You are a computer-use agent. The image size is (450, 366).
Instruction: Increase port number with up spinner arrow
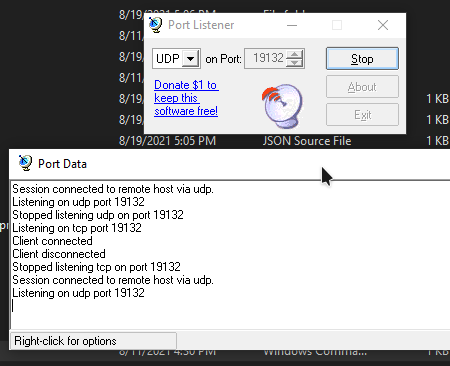point(295,54)
